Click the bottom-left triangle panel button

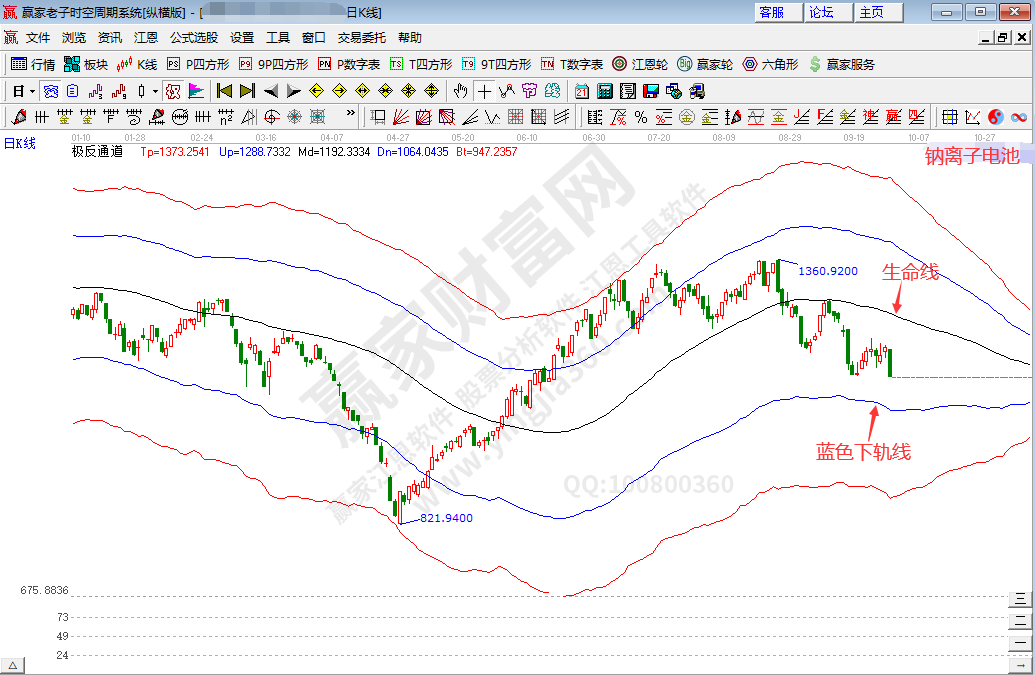[x=13, y=666]
